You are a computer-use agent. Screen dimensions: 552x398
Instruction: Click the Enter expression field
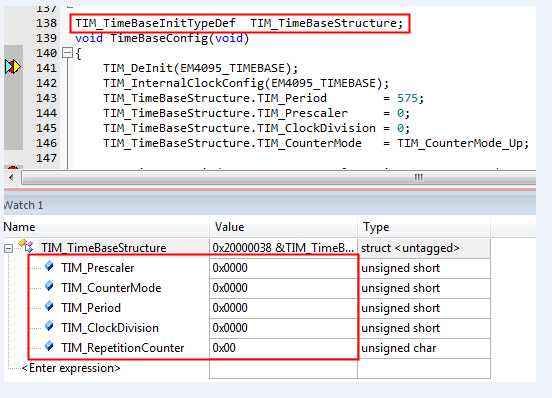71,368
